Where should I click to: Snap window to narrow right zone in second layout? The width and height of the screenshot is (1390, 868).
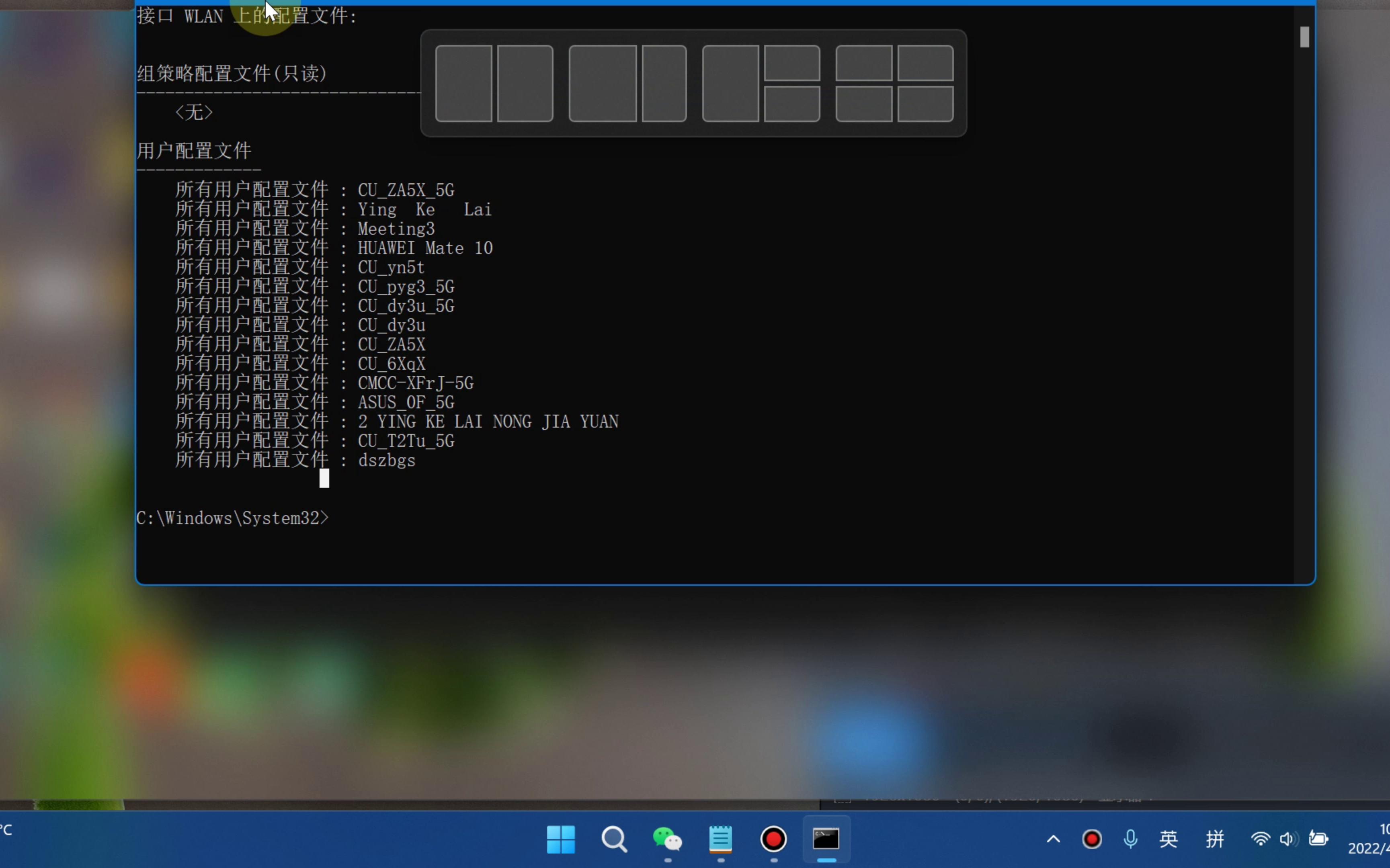664,83
